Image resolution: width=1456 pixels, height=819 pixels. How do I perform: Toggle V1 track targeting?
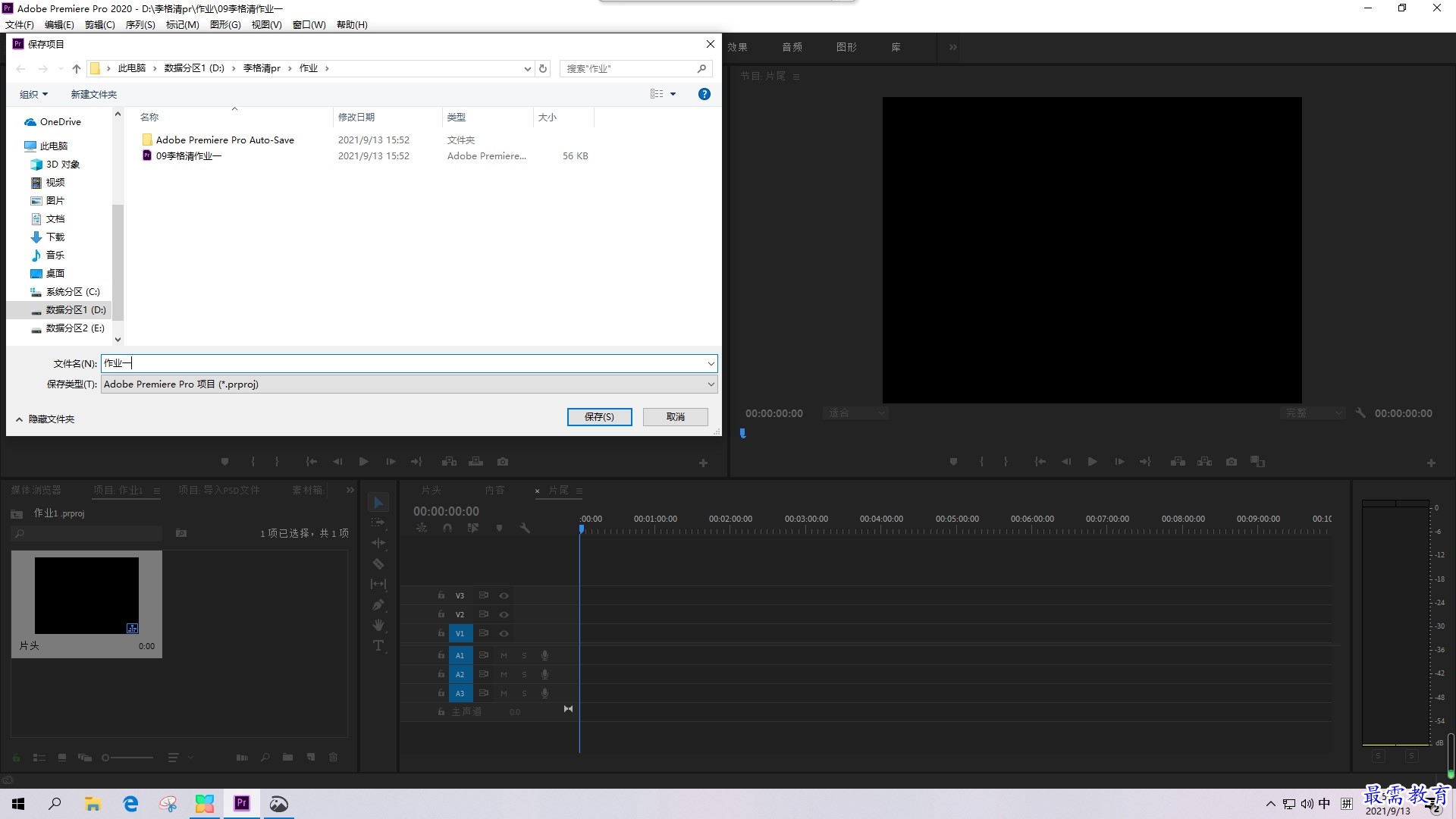460,633
